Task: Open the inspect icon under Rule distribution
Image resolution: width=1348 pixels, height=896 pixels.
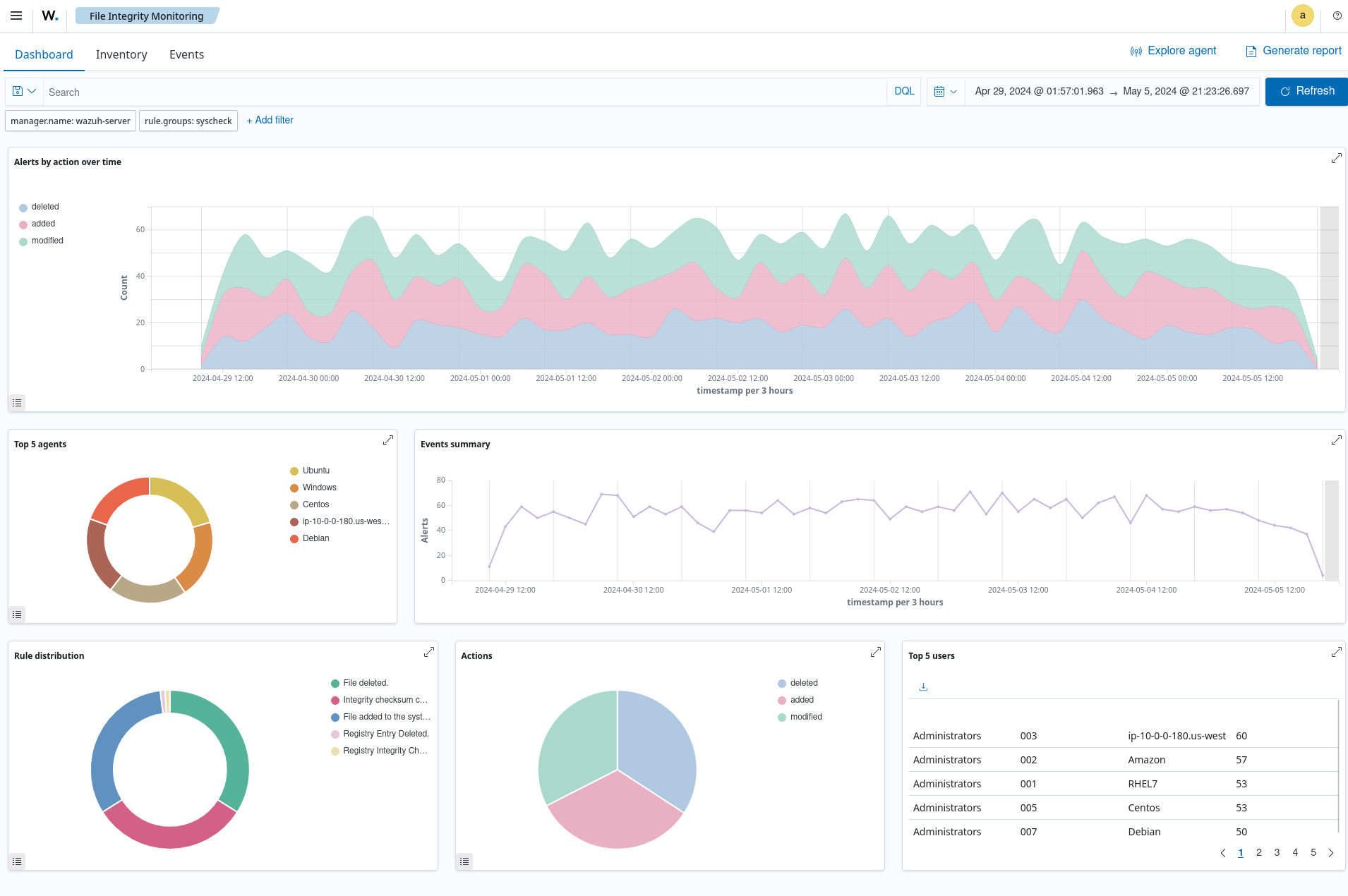Action: click(x=16, y=861)
